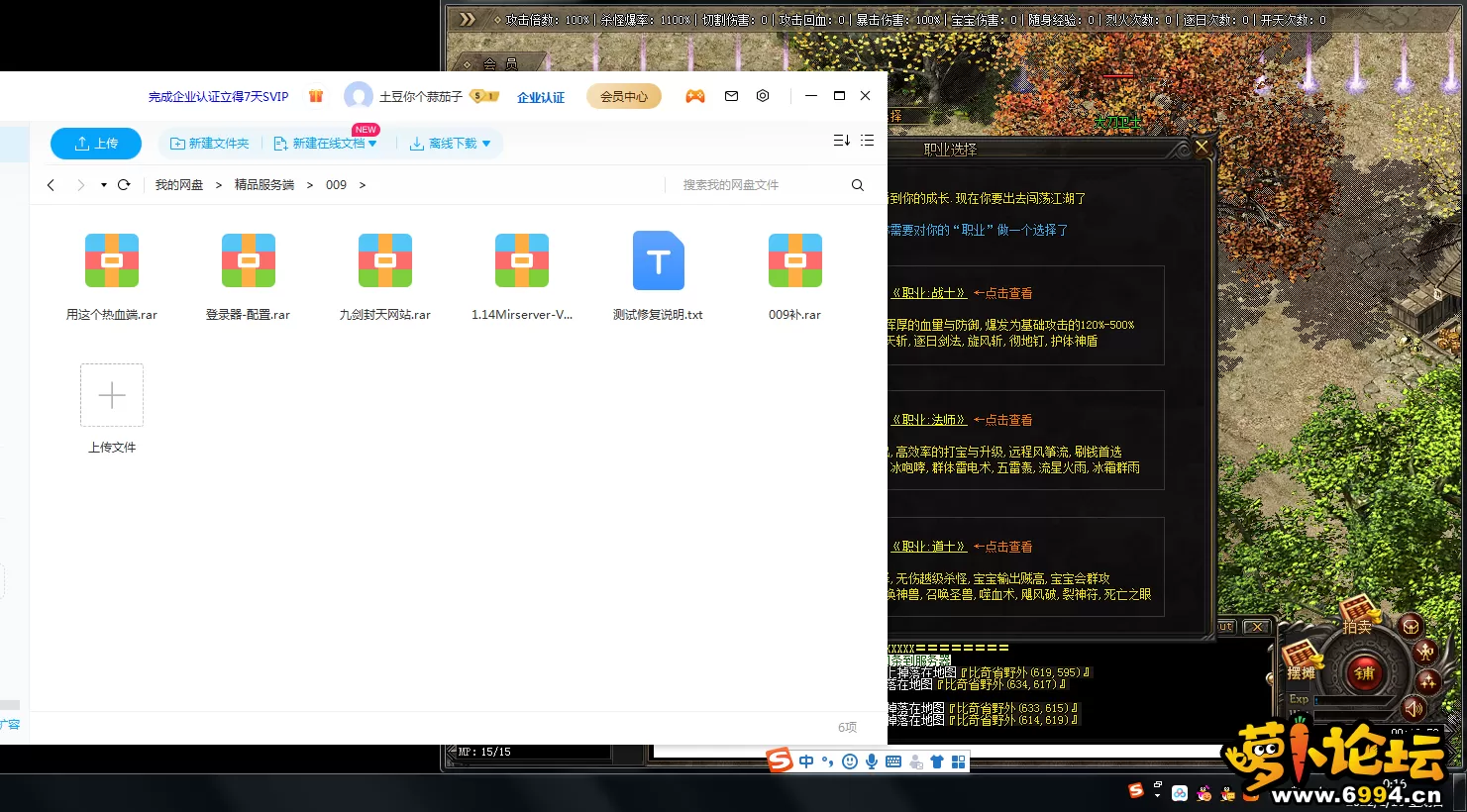Navigate to 我的网盘 breadcrumb
1467x812 pixels.
pos(178,185)
